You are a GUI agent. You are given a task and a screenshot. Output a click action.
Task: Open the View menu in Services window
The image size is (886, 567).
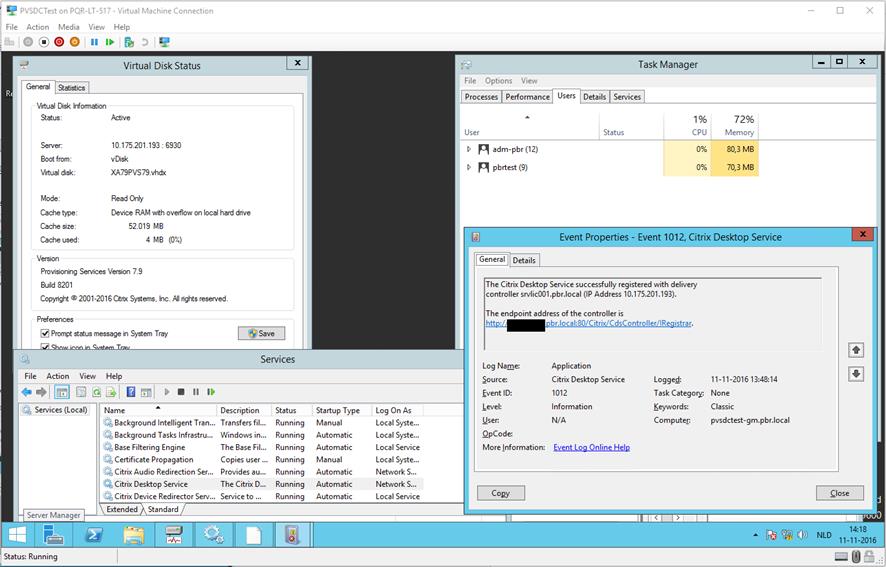87,376
